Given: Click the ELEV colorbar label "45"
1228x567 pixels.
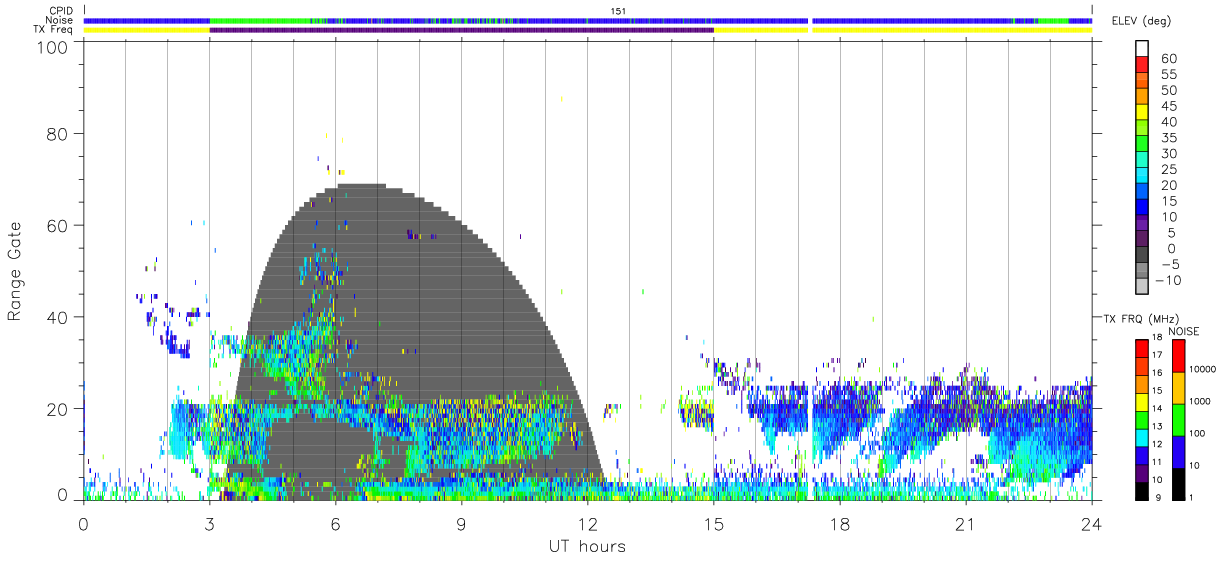Looking at the screenshot, I should coord(1169,106).
